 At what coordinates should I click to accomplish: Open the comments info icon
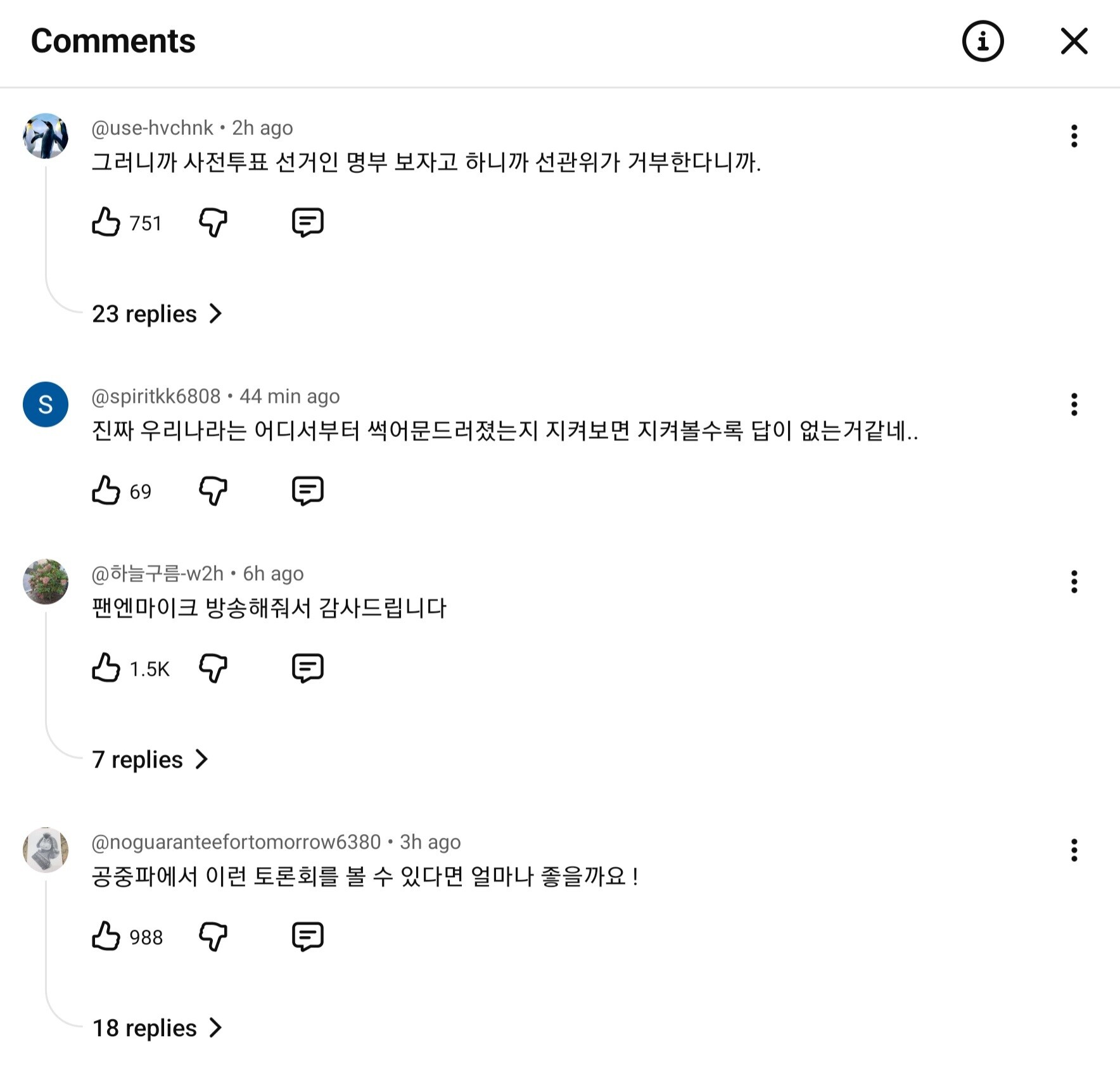coord(983,42)
